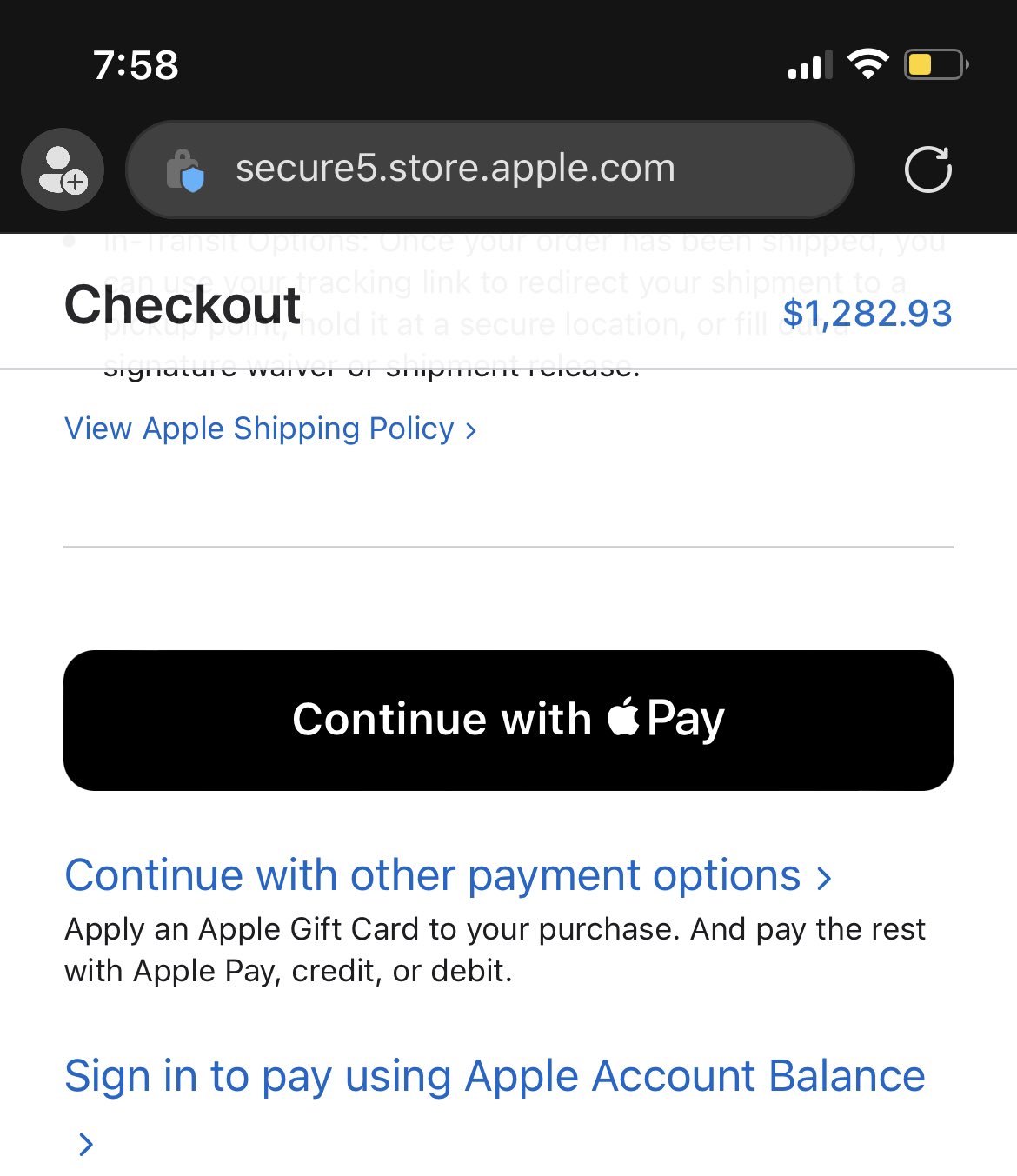The width and height of the screenshot is (1017, 1176).
Task: Tap the secure5.store.apple.com address field
Action: point(455,169)
